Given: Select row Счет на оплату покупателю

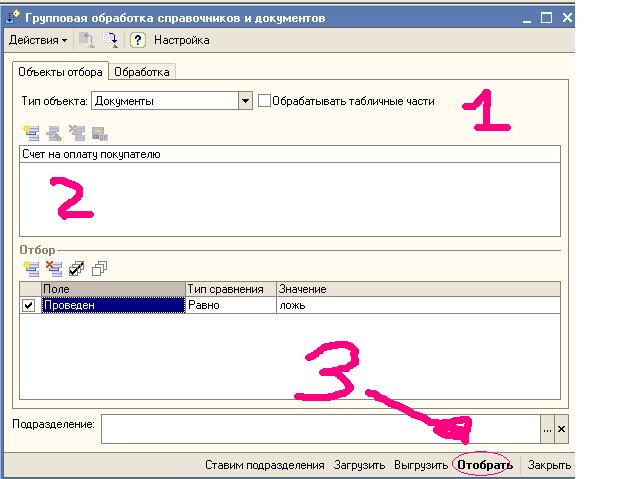Looking at the screenshot, I should tap(290, 154).
